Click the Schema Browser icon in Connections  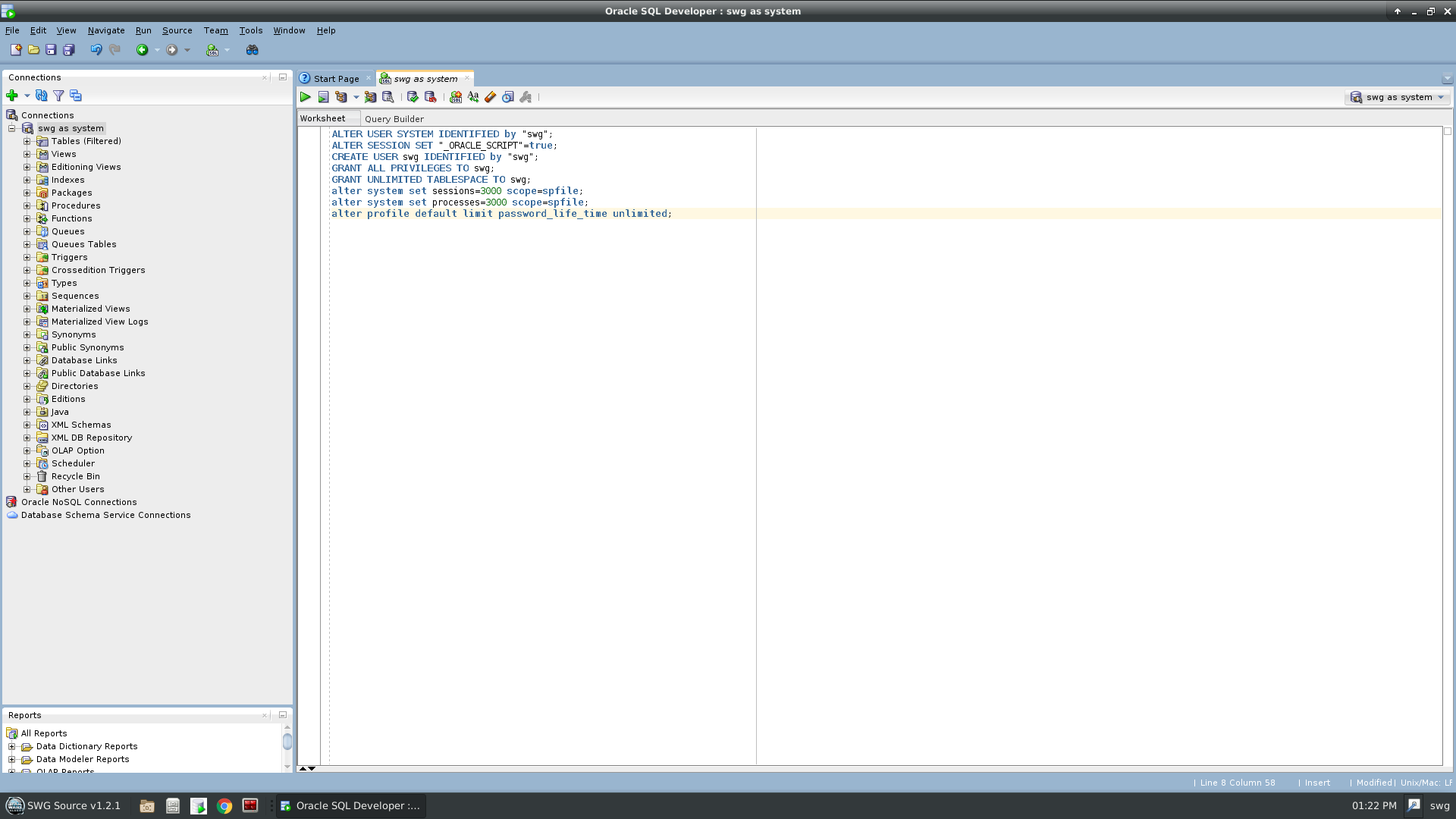tap(76, 96)
